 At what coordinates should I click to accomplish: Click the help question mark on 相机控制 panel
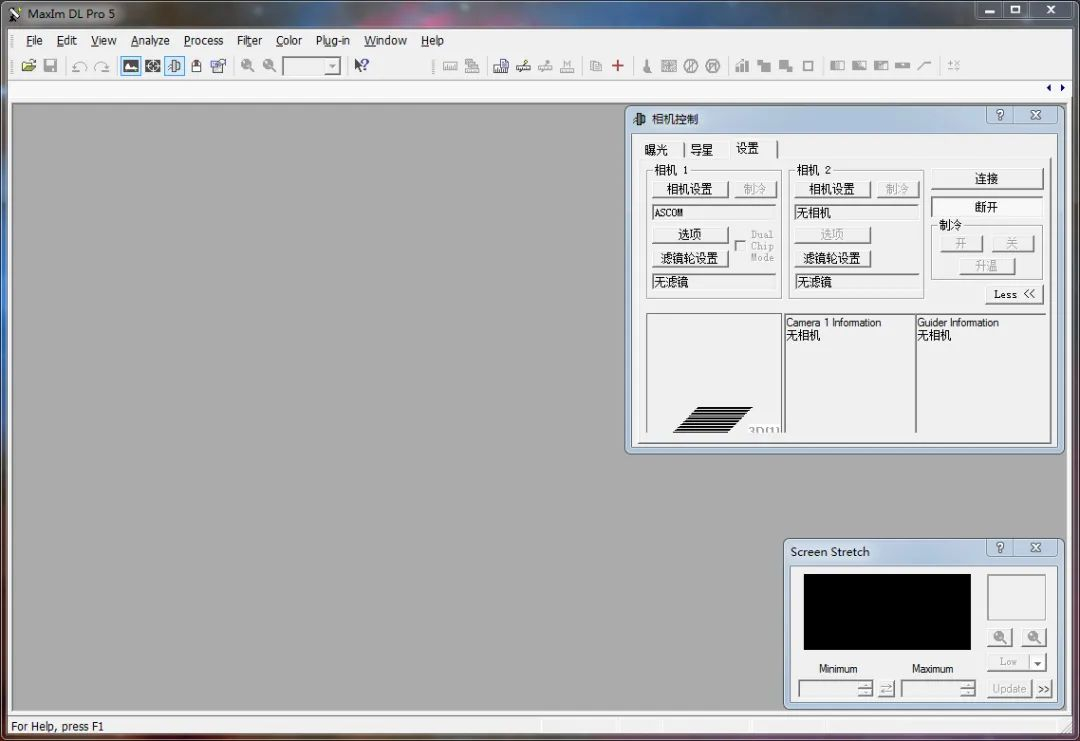click(999, 116)
